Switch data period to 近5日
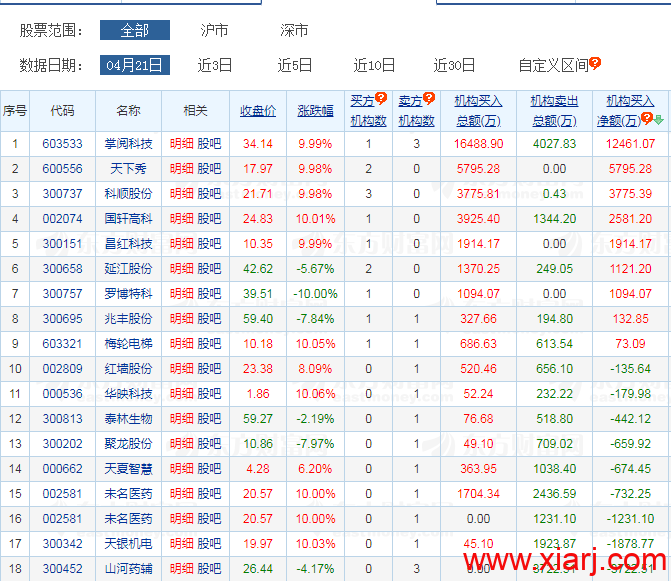Viewport: 671px width, 581px height. pyautogui.click(x=294, y=65)
